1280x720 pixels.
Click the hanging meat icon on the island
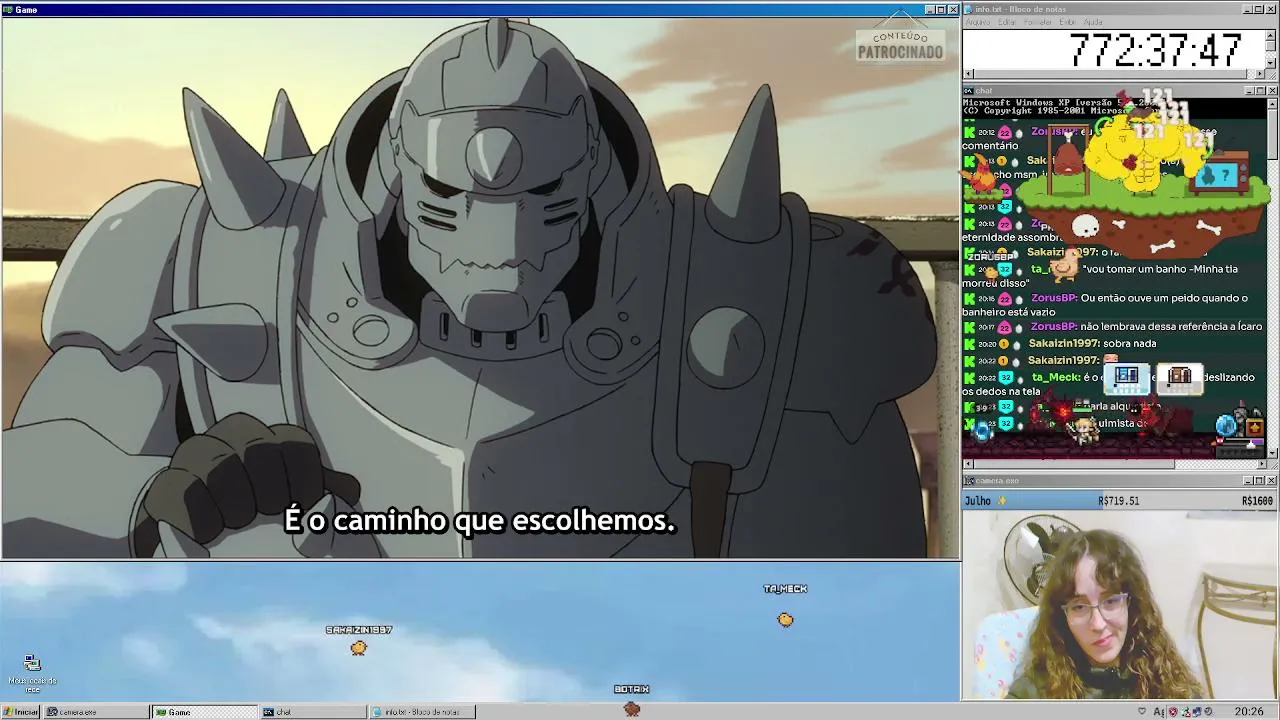click(1067, 155)
